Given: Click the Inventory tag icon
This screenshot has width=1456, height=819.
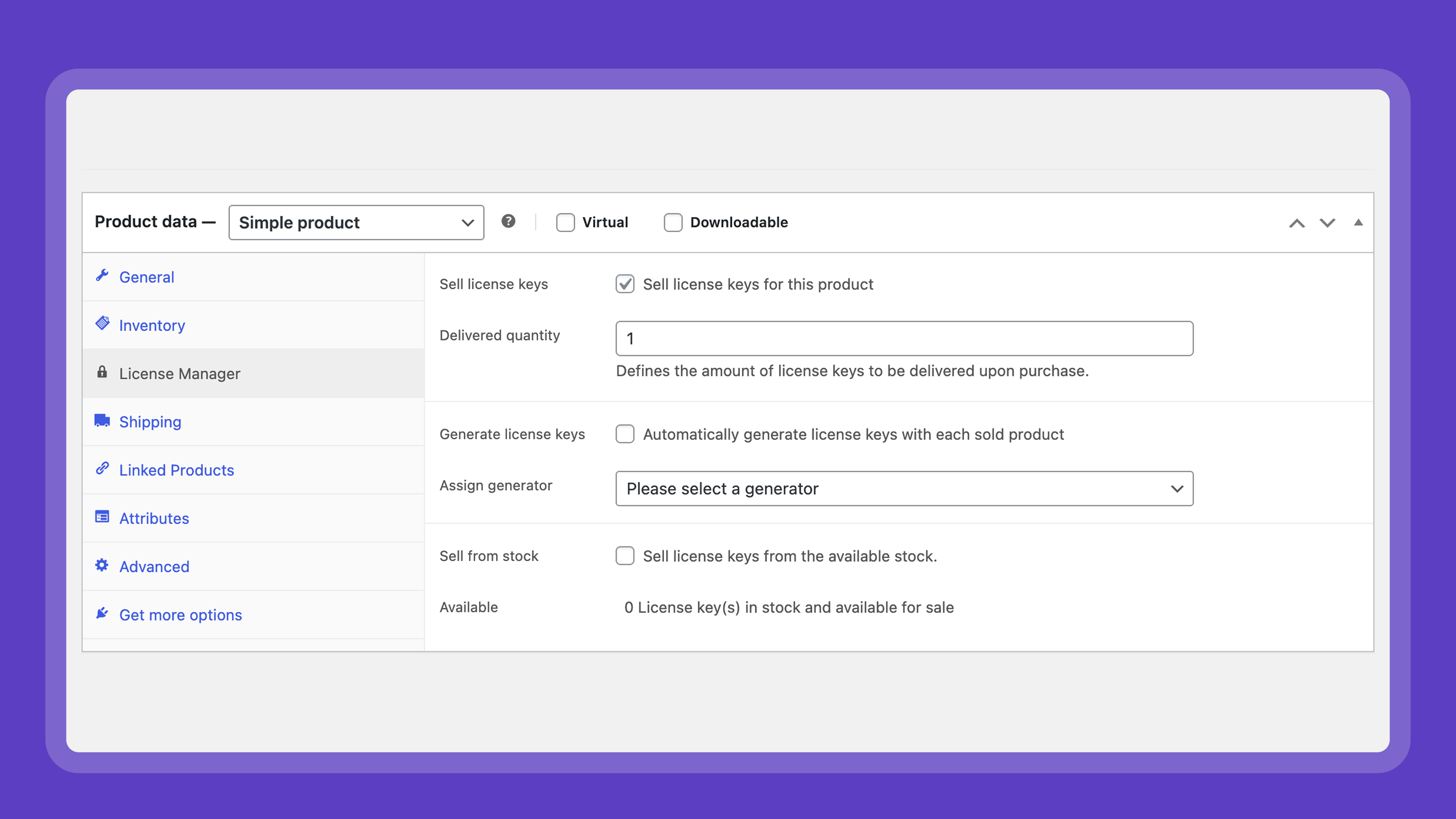Looking at the screenshot, I should [102, 323].
